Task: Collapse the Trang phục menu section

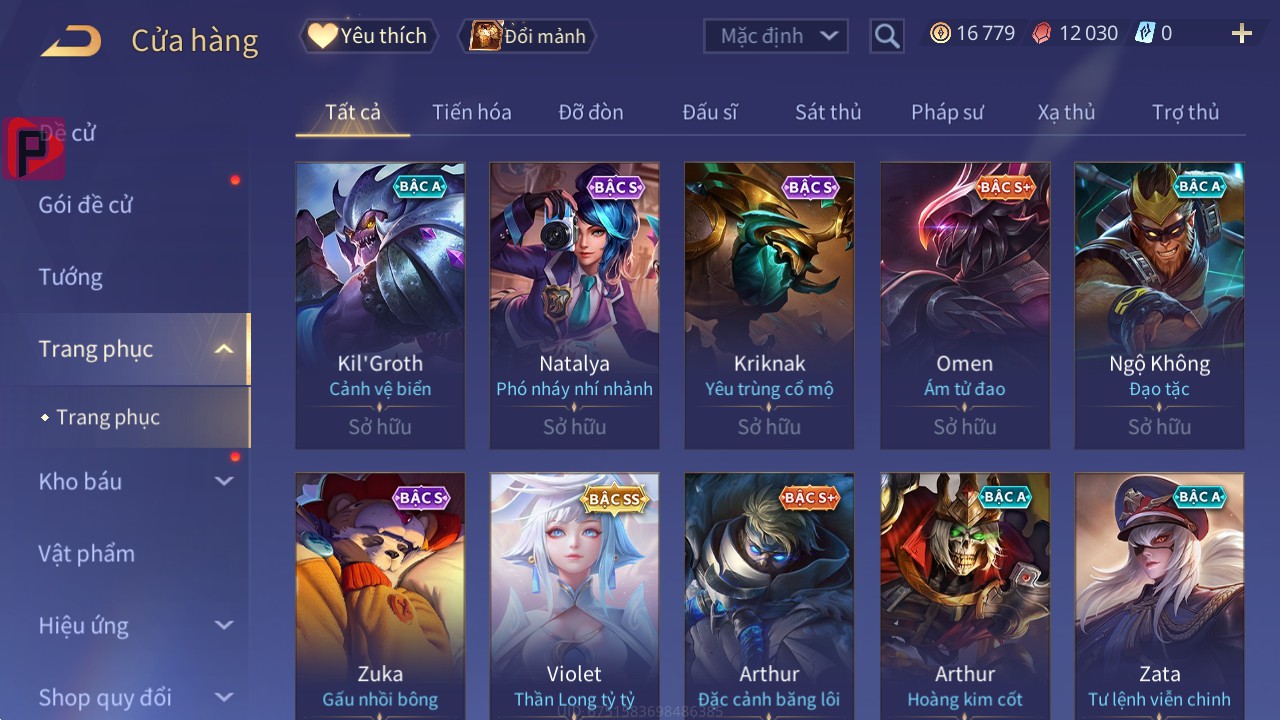Action: pyautogui.click(x=224, y=349)
